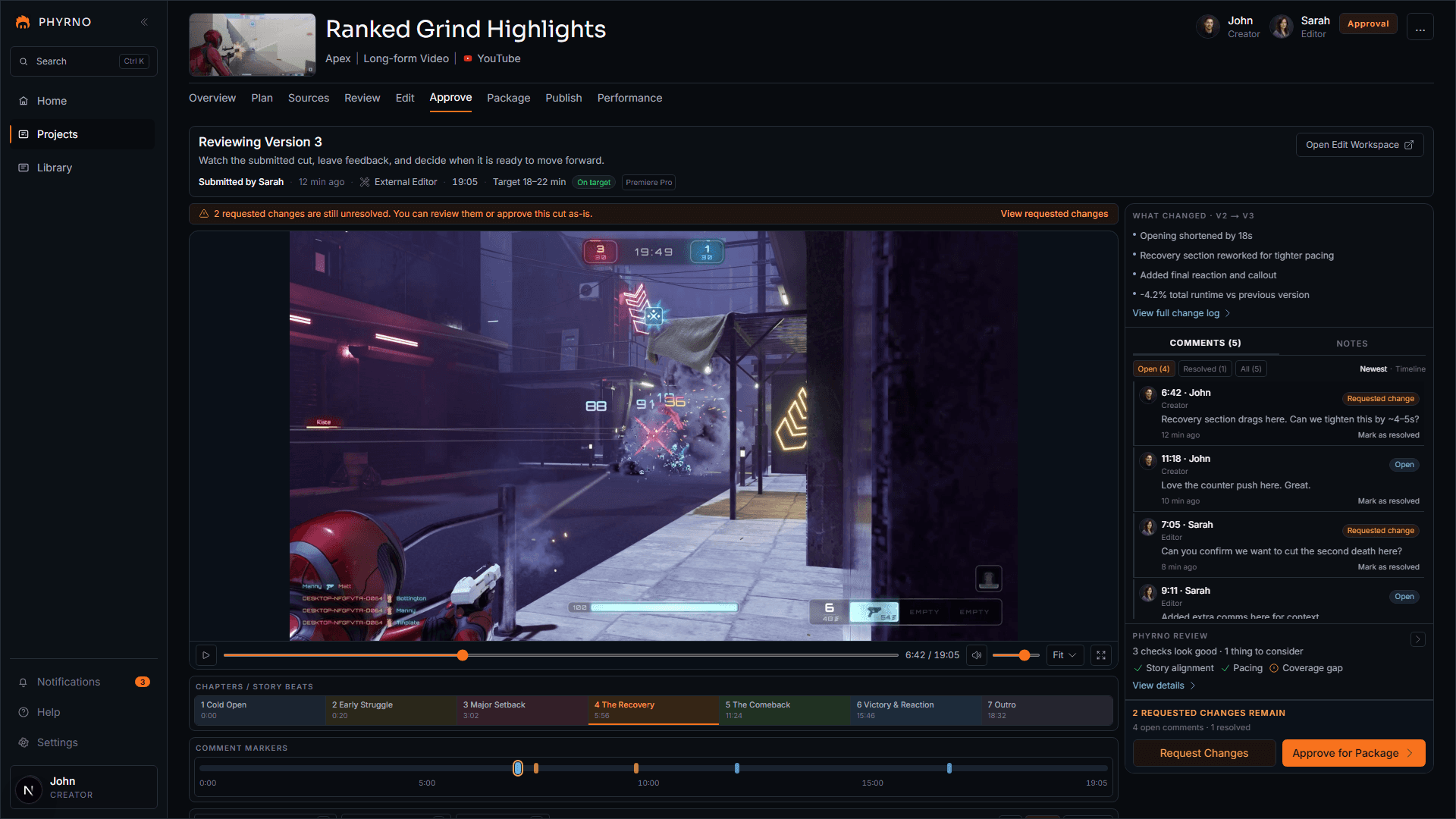The width and height of the screenshot is (1456, 819).
Task: Select the 7:05 comment marker on timeline
Action: point(536,768)
